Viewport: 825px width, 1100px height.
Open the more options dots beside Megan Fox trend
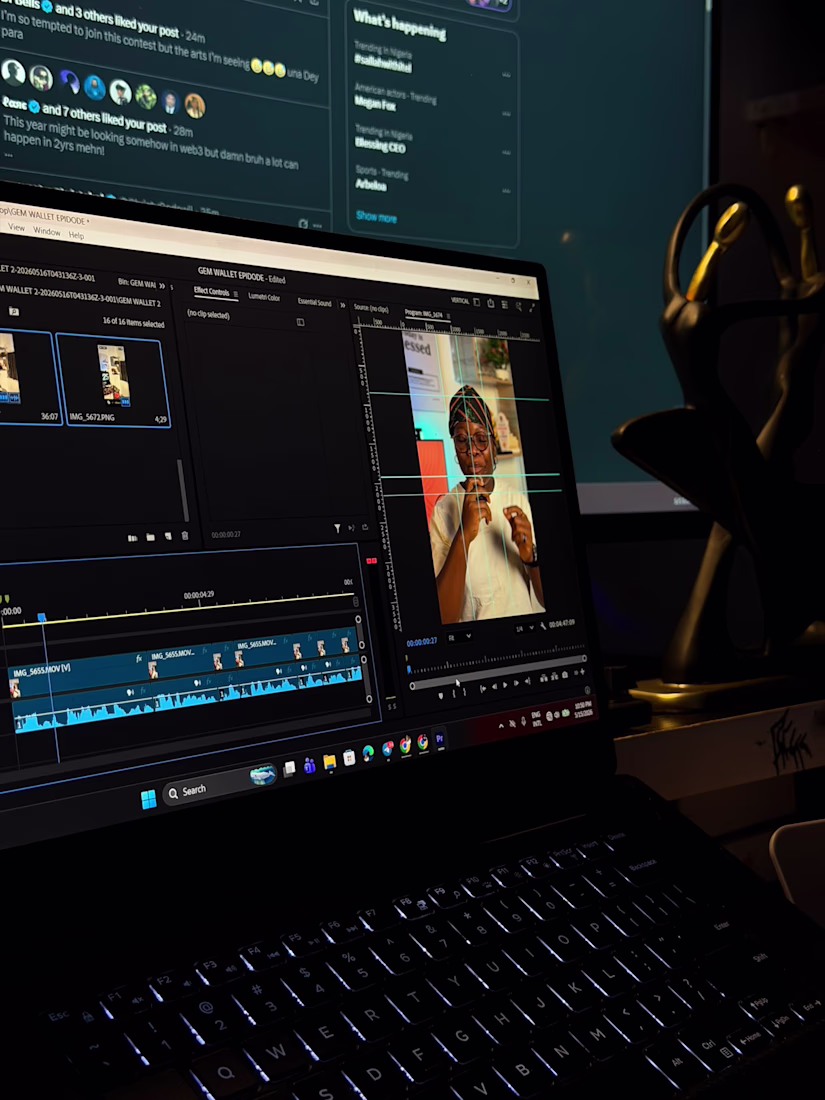click(x=506, y=114)
